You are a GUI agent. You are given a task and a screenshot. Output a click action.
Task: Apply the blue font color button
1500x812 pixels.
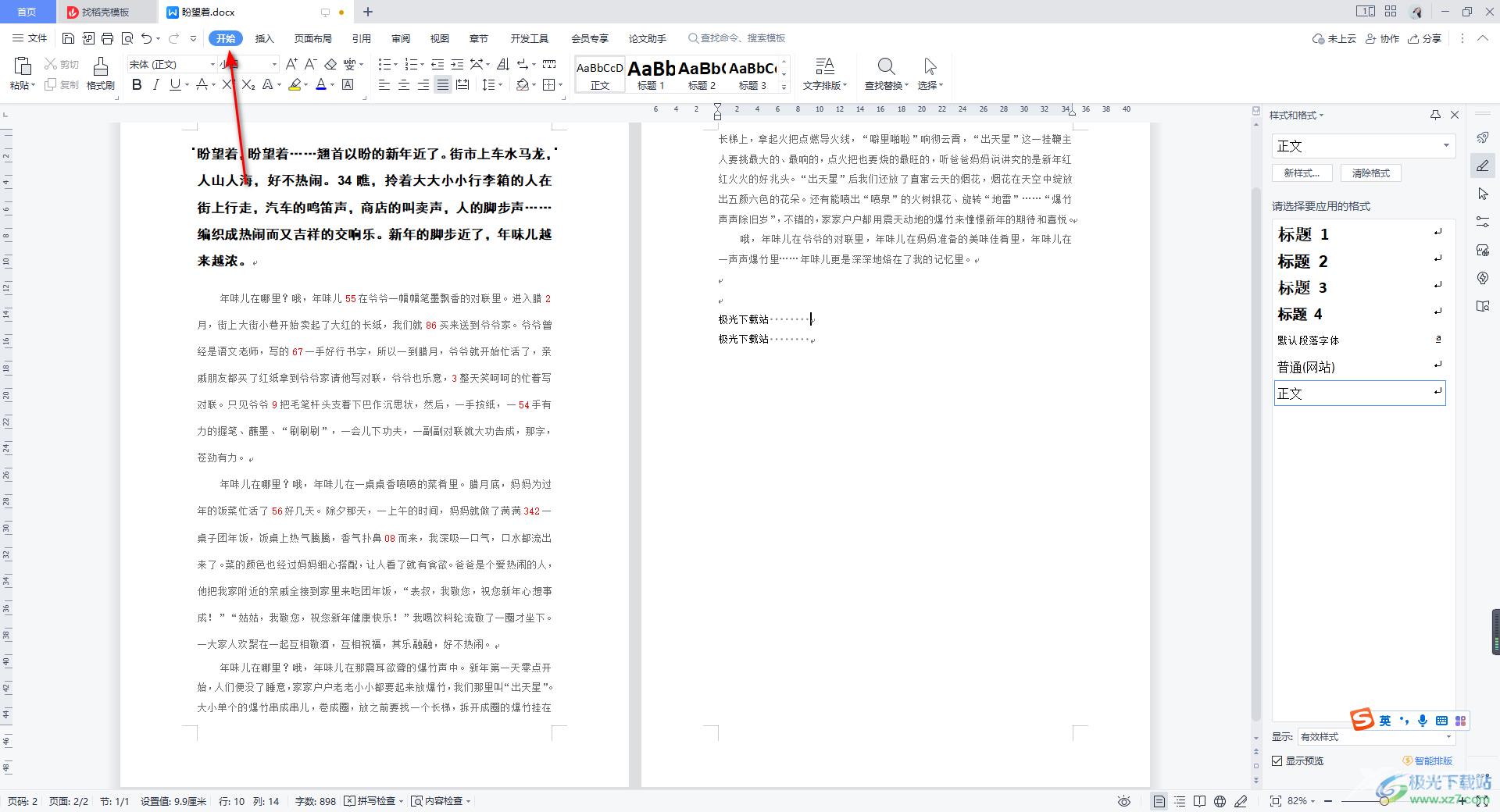320,84
